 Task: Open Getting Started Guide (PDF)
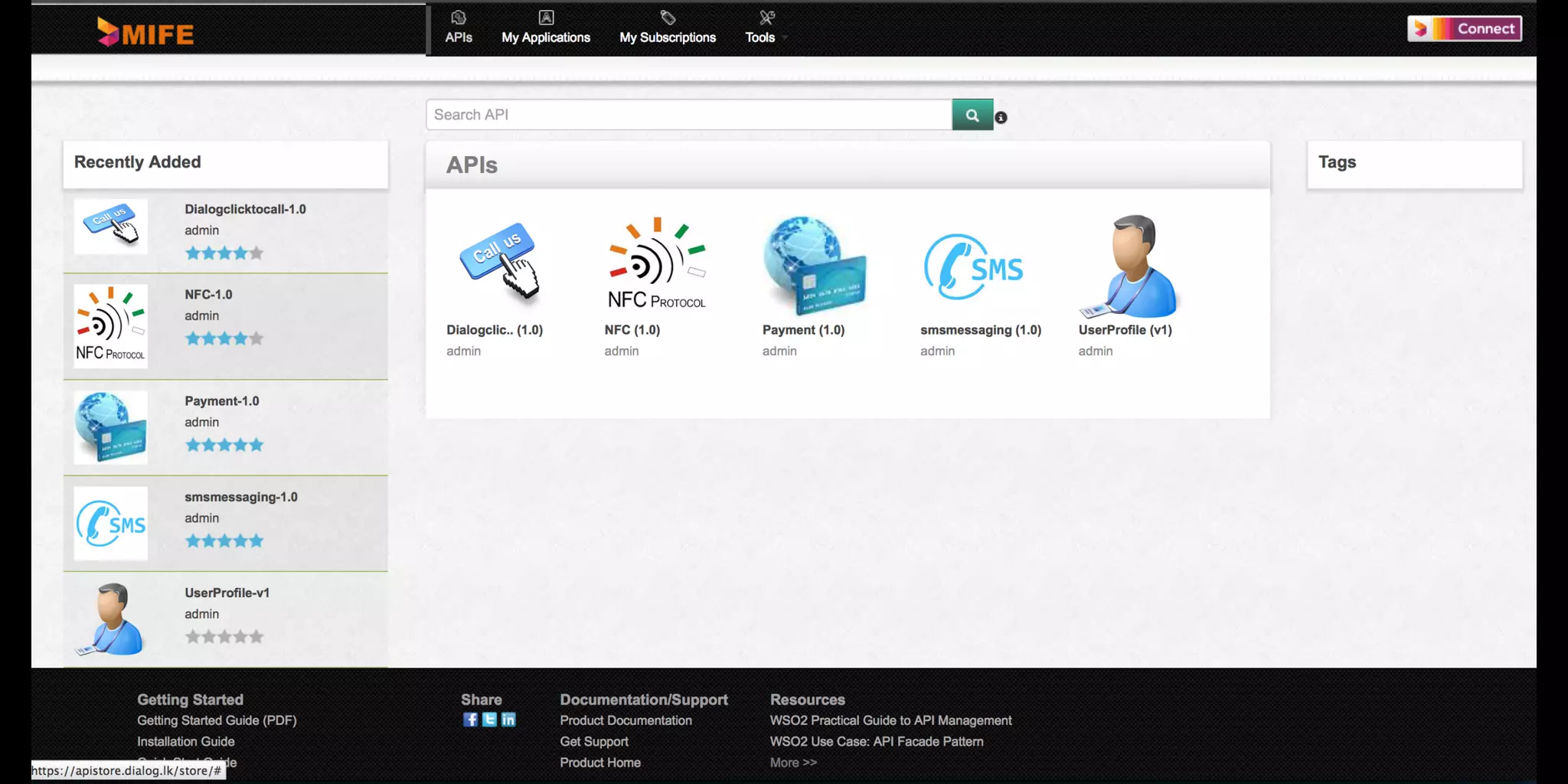217,720
